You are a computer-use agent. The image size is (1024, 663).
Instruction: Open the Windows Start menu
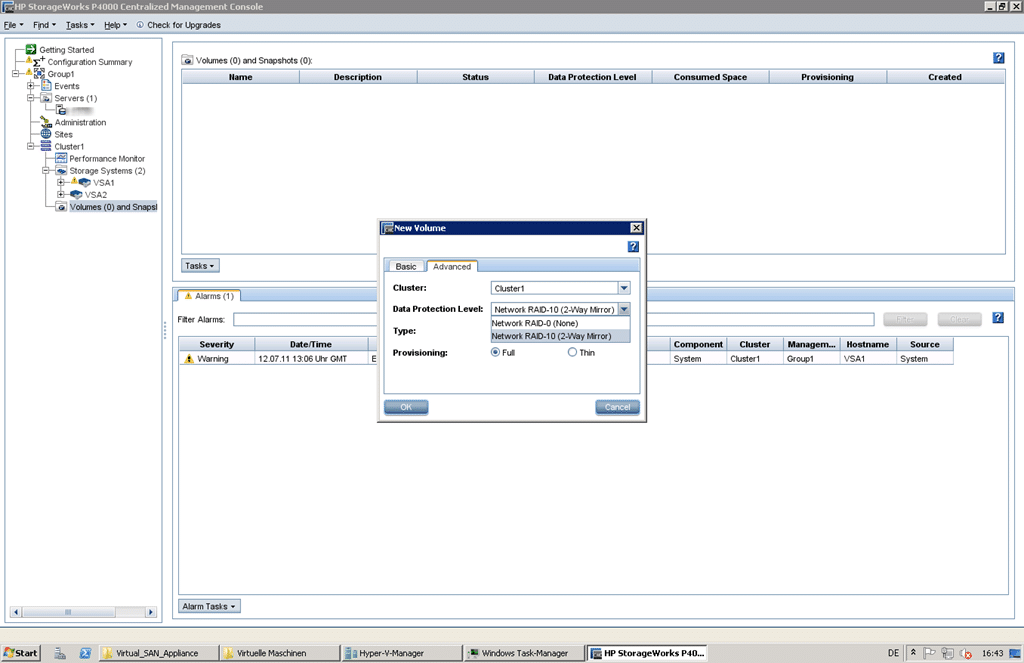21,653
